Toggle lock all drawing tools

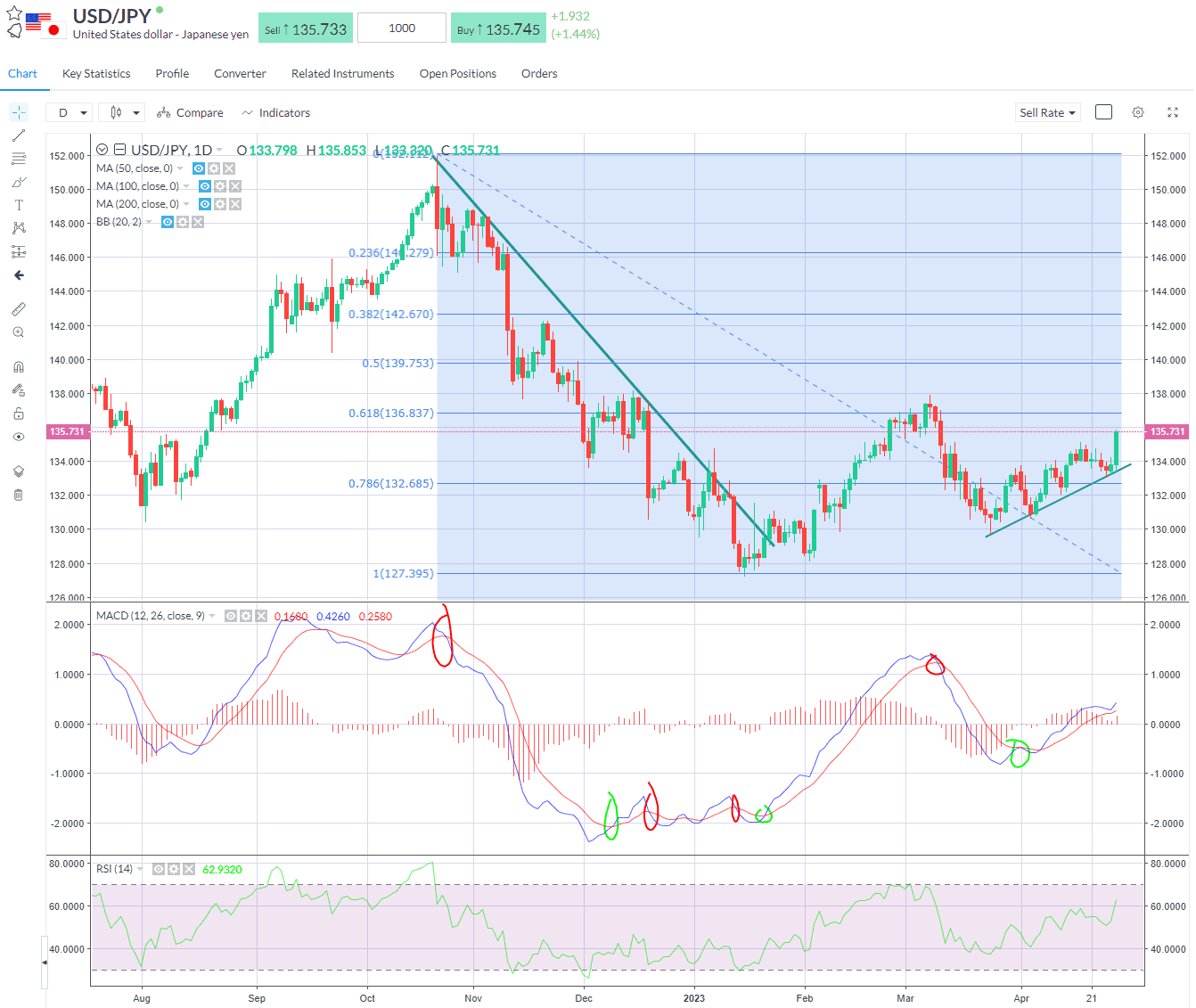19,414
